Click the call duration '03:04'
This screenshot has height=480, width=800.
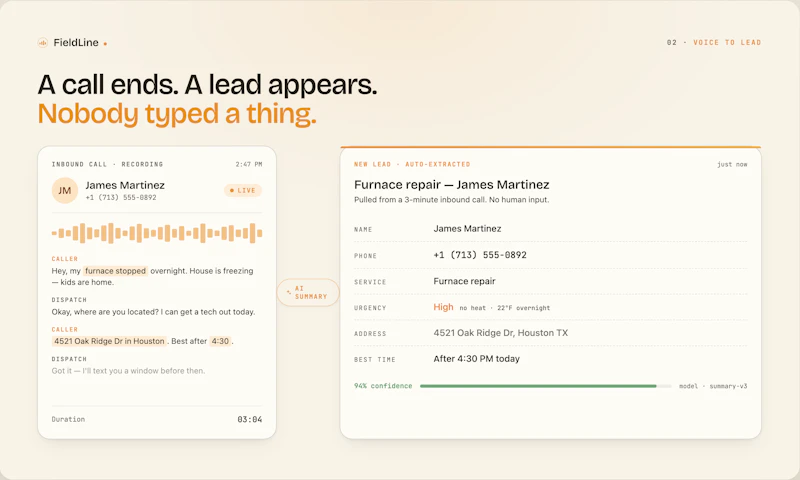pos(249,419)
